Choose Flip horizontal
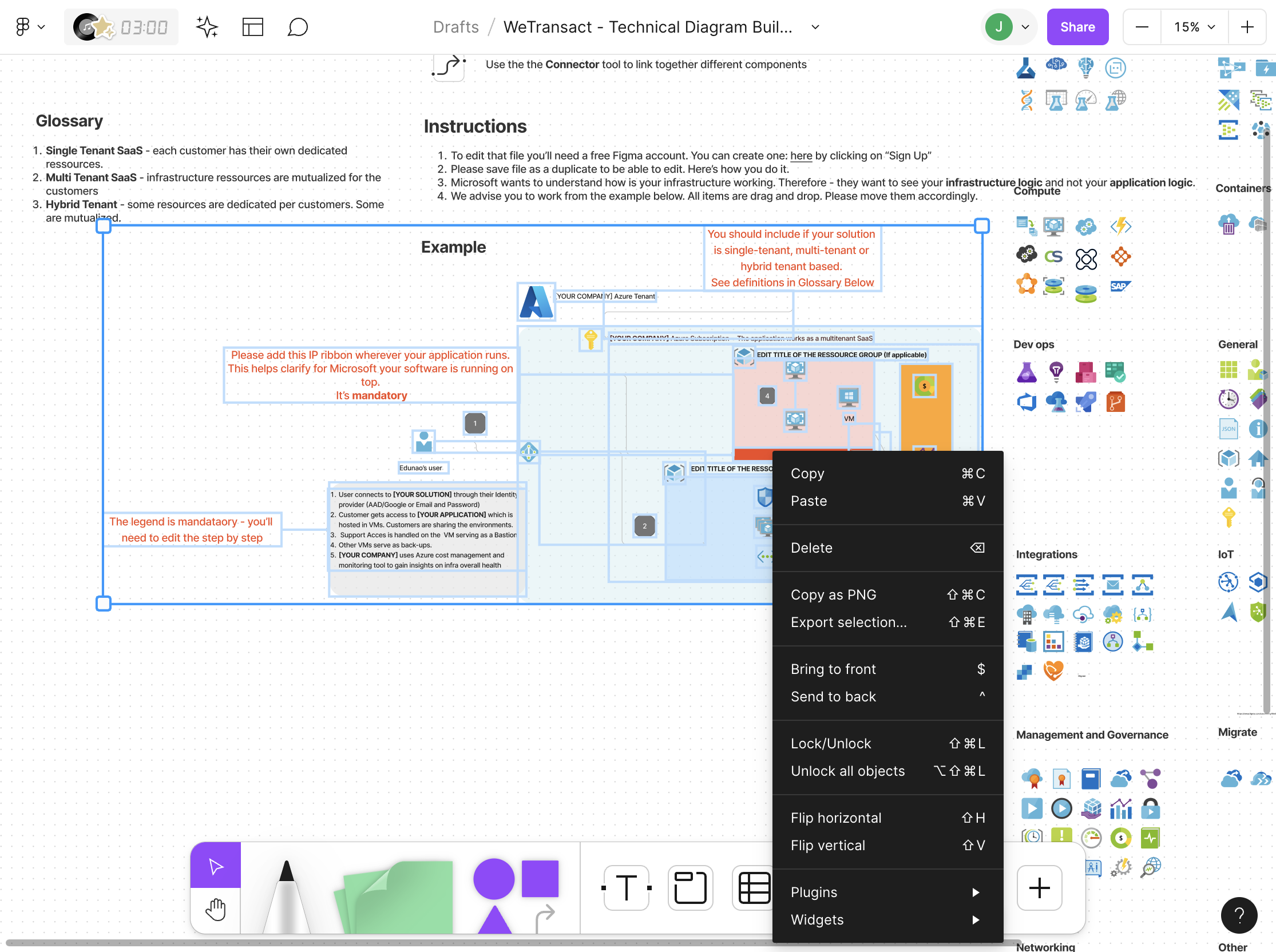1276x952 pixels. (x=887, y=818)
